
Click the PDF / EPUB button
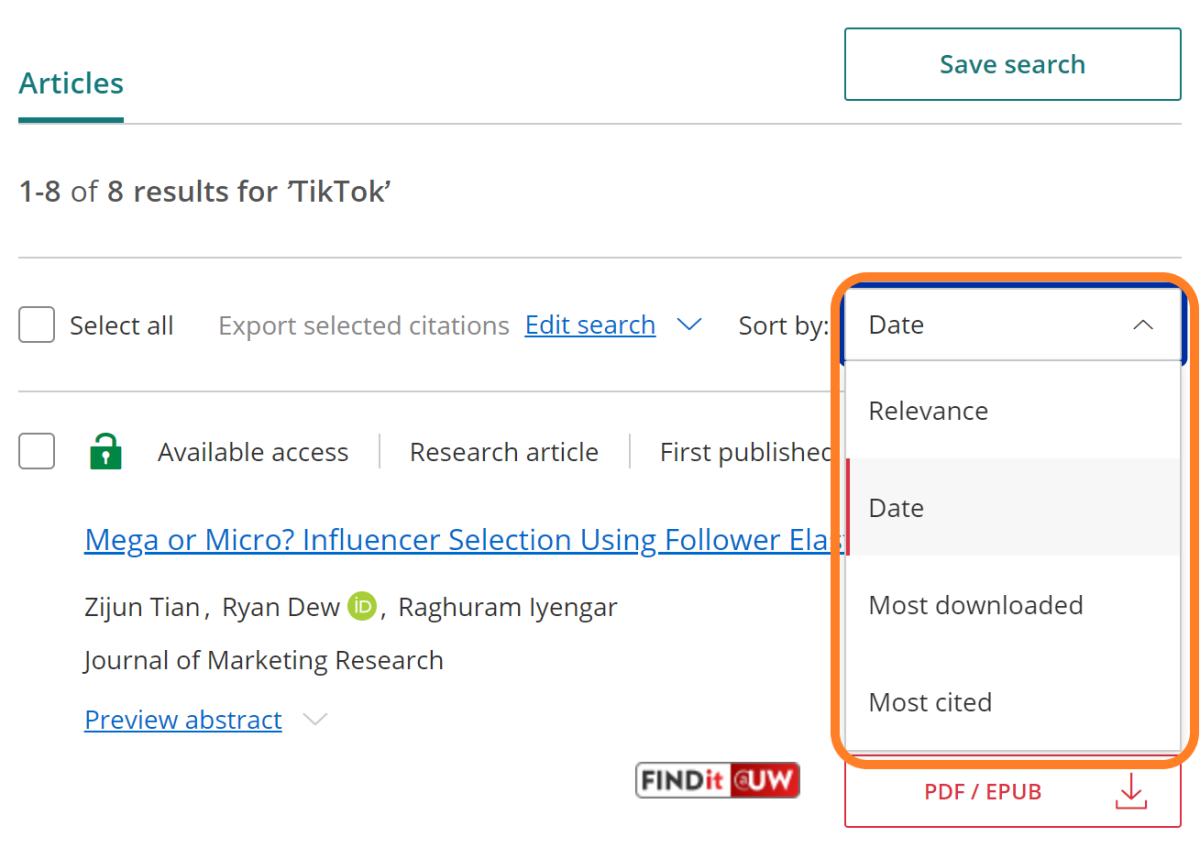coord(982,791)
